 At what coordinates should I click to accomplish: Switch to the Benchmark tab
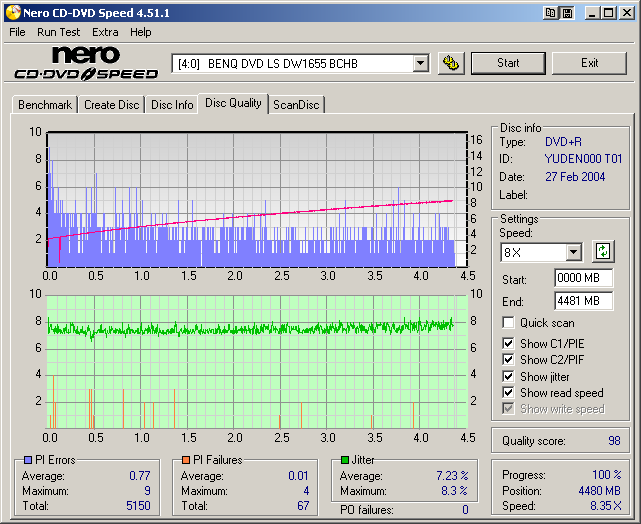pos(45,105)
